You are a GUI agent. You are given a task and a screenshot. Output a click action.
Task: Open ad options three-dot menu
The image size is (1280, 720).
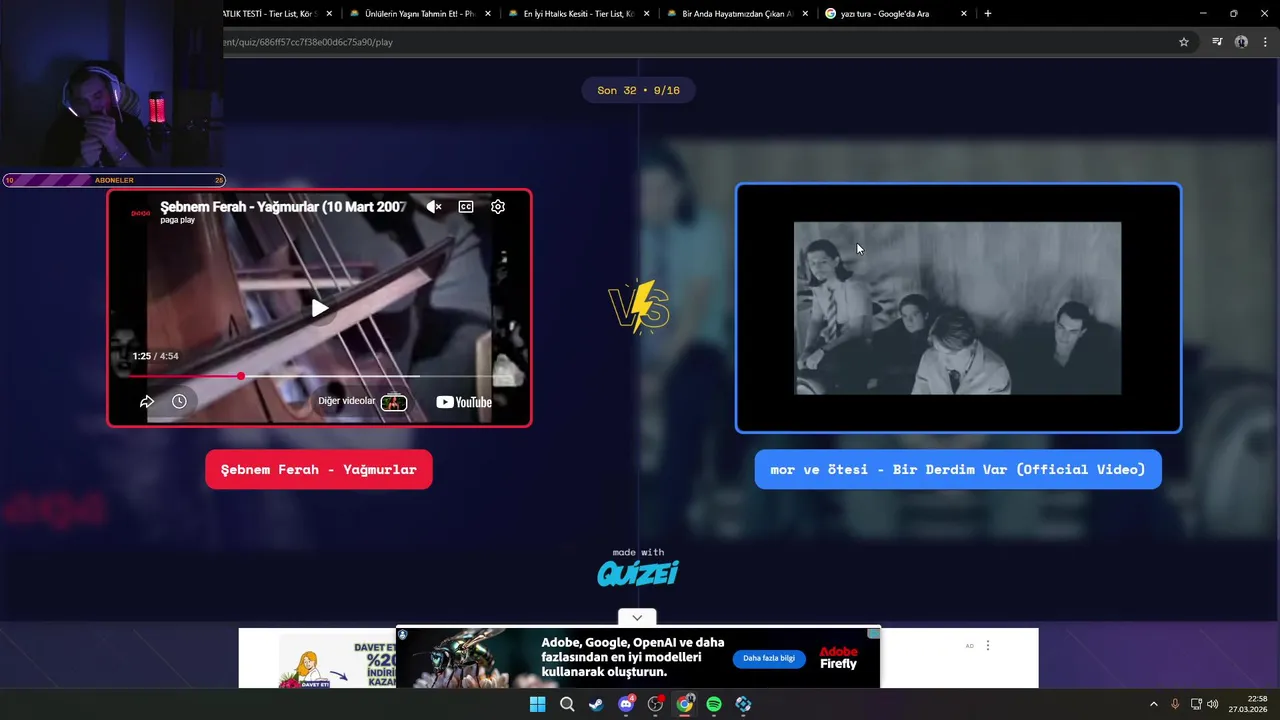click(988, 646)
